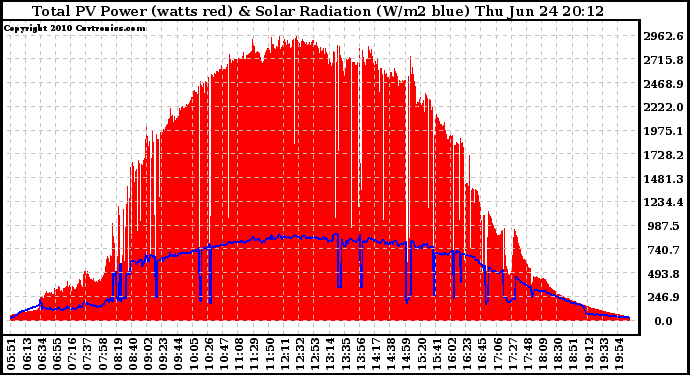Click the 1975.1 y-axis label

coord(664,131)
